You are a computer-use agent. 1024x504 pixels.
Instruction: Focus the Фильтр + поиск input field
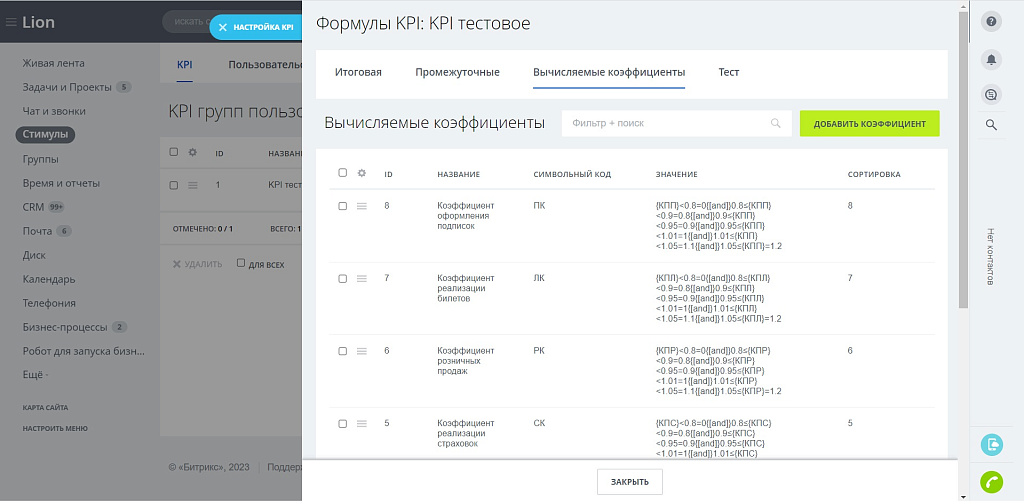click(665, 123)
